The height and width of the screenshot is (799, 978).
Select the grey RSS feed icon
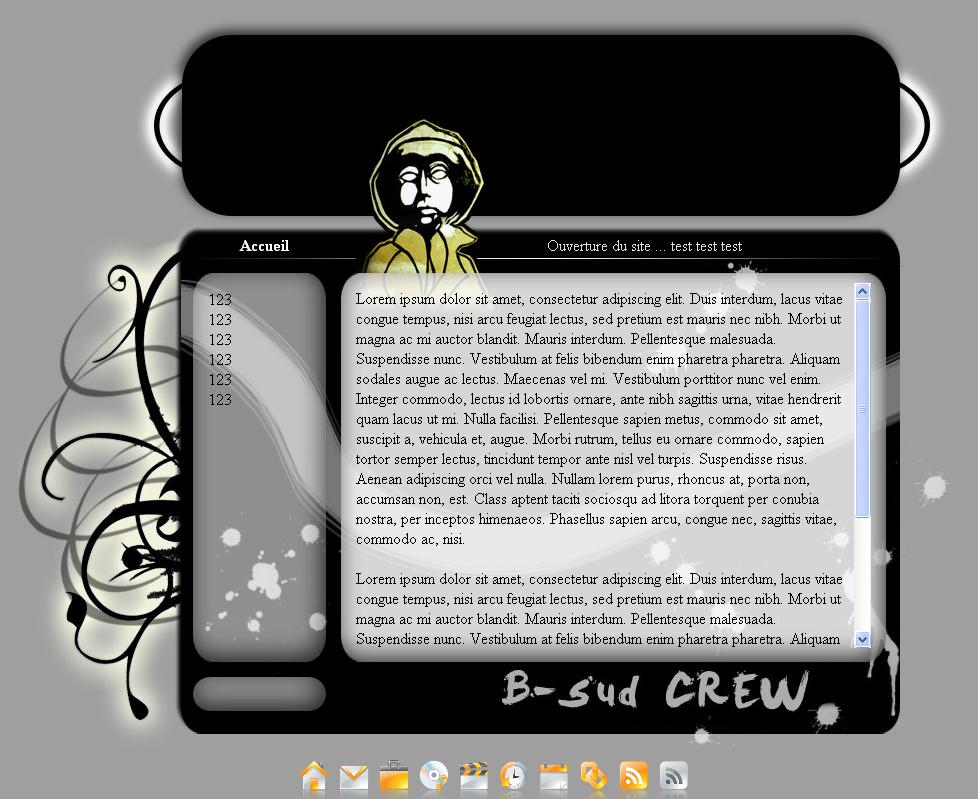(x=674, y=777)
